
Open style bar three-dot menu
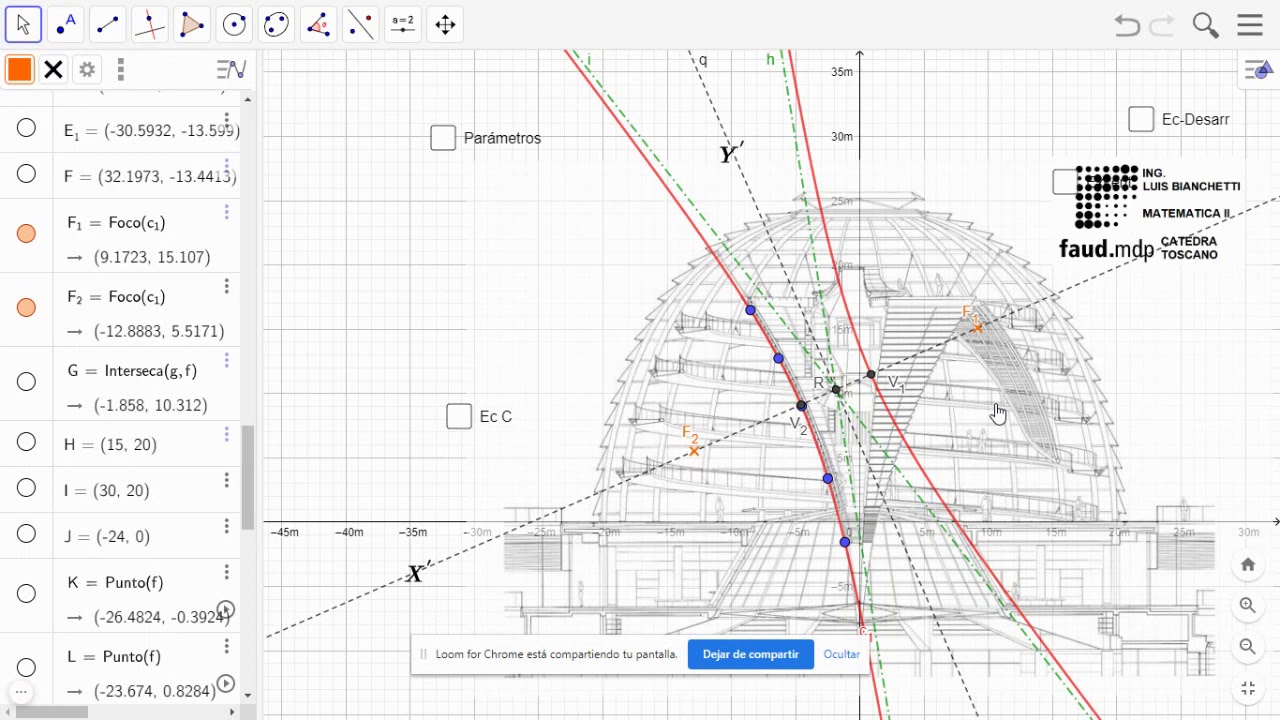(120, 69)
